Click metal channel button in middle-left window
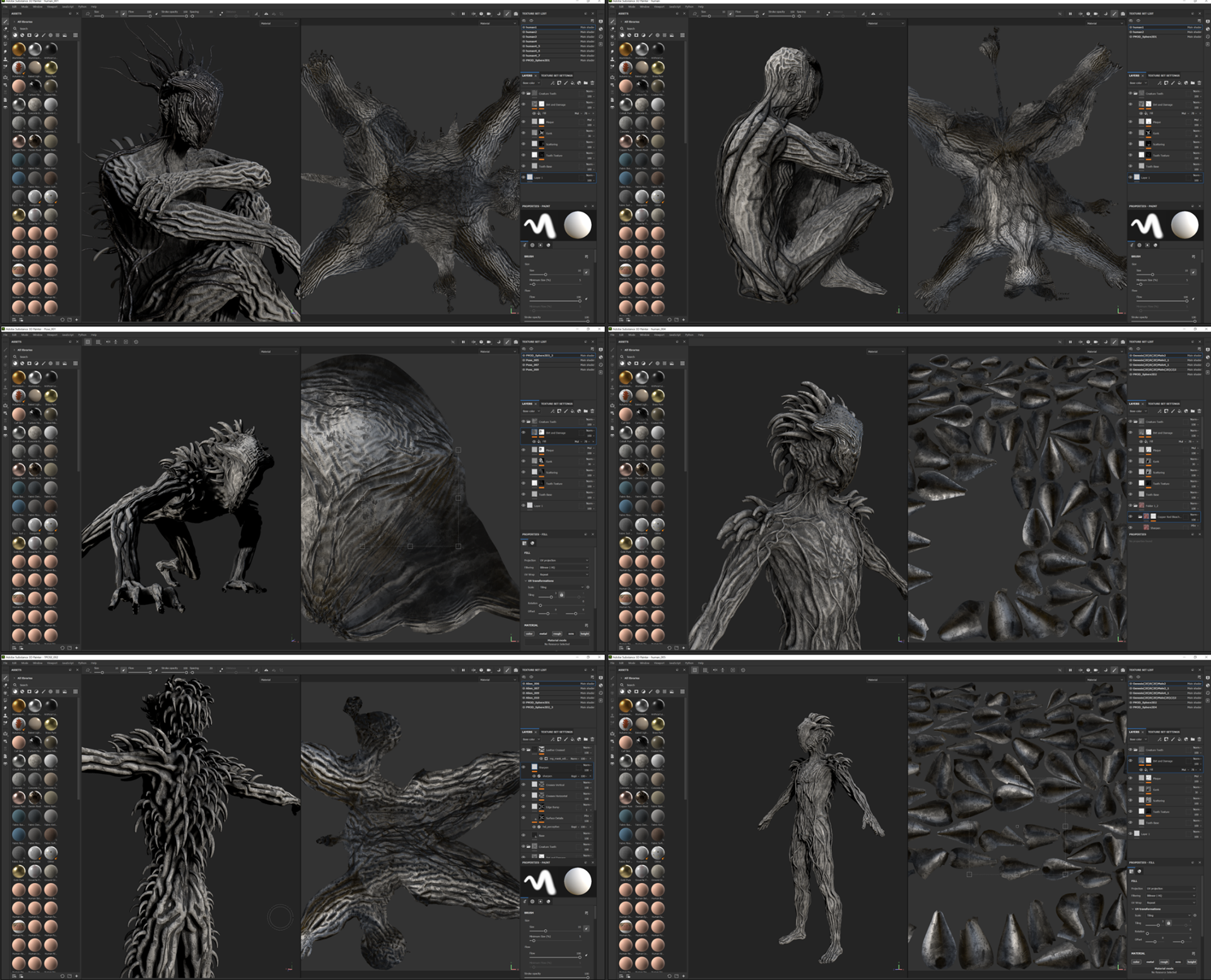Viewport: 1211px width, 980px height. (x=543, y=634)
